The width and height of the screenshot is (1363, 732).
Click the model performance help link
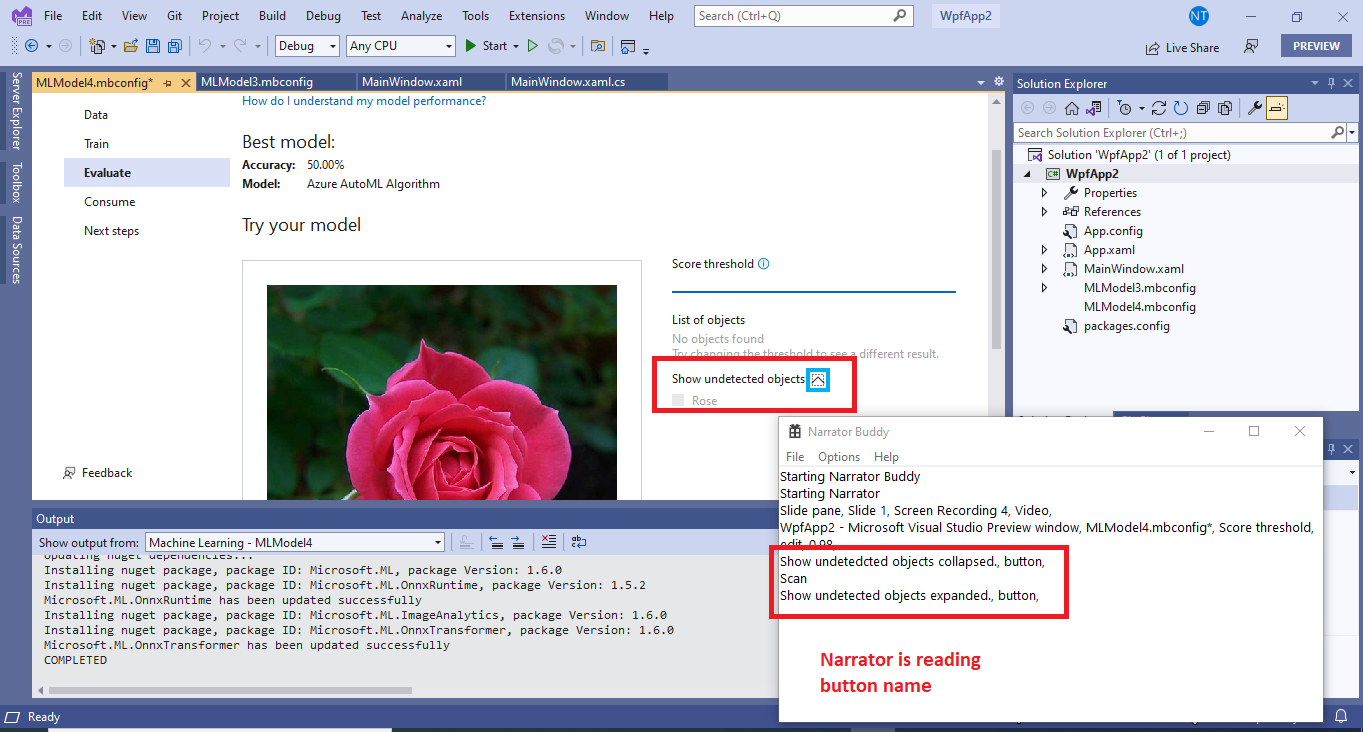[x=363, y=101]
